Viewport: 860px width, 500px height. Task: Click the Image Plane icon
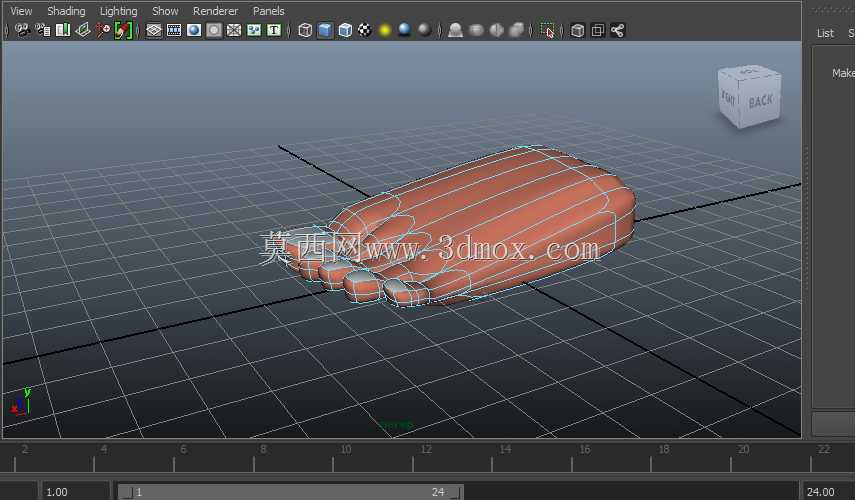point(83,30)
